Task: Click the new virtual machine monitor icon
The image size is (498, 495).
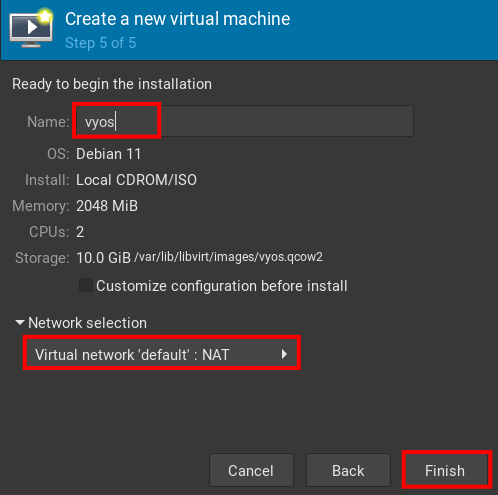Action: [x=31, y=28]
